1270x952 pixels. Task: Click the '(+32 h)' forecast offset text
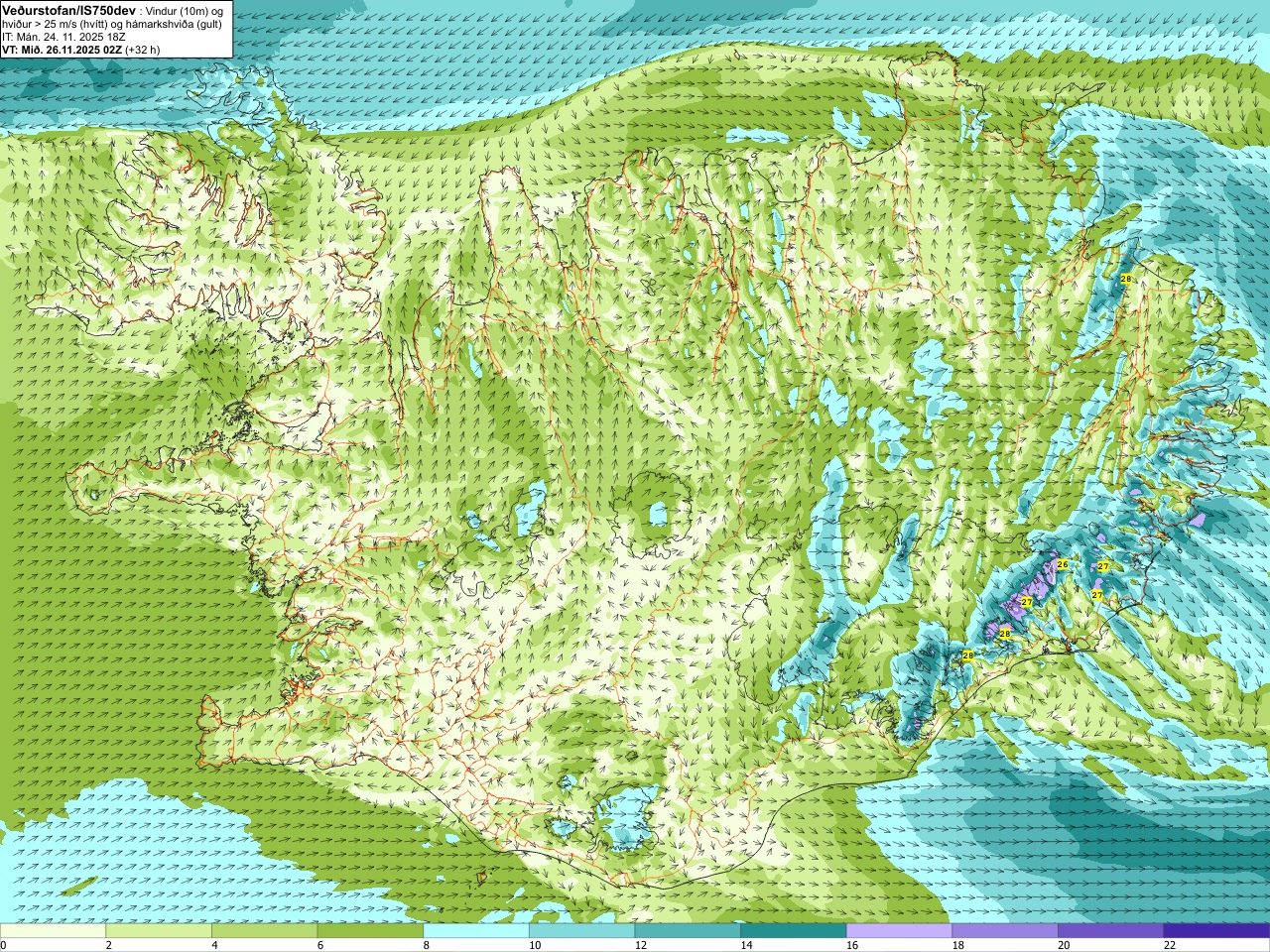click(x=142, y=50)
